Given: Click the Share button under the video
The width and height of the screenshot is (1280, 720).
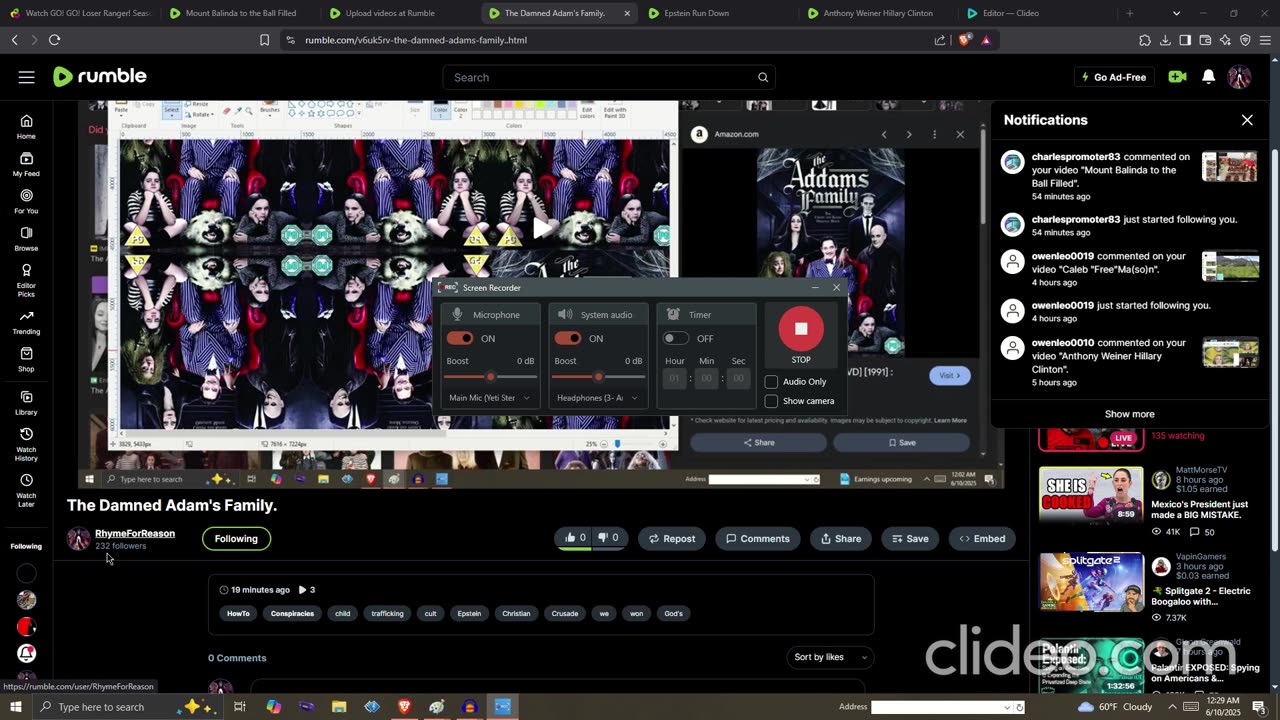Looking at the screenshot, I should pyautogui.click(x=841, y=538).
